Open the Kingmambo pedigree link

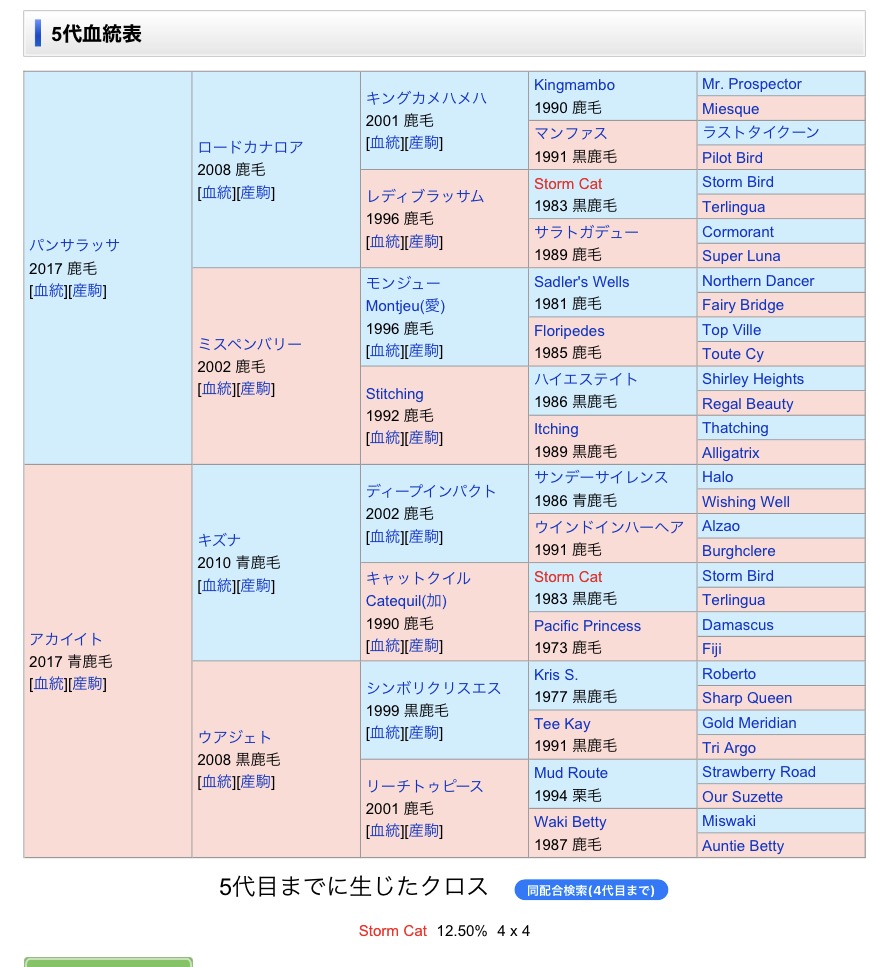574,85
